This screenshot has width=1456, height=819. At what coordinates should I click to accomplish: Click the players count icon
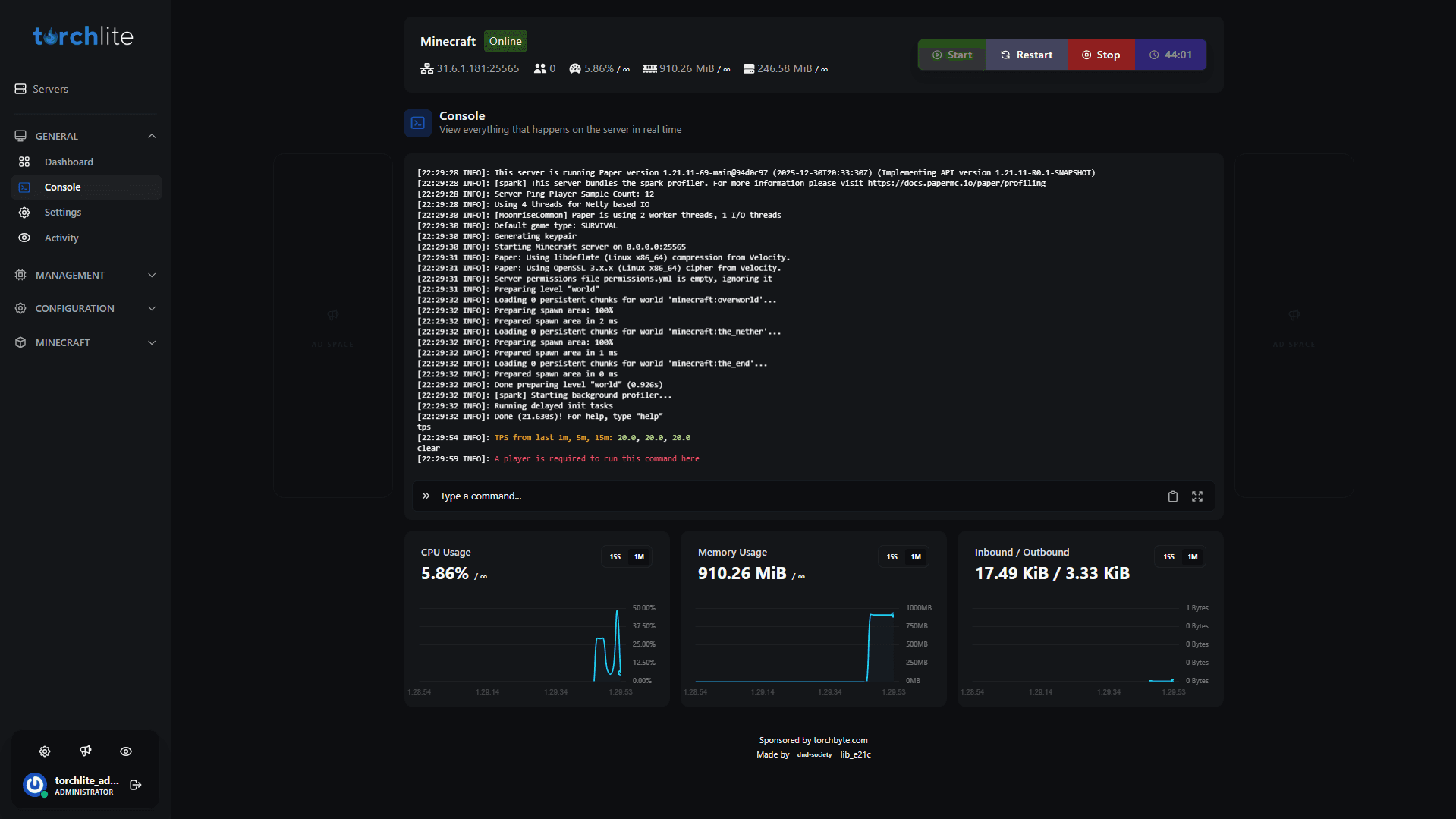[539, 68]
